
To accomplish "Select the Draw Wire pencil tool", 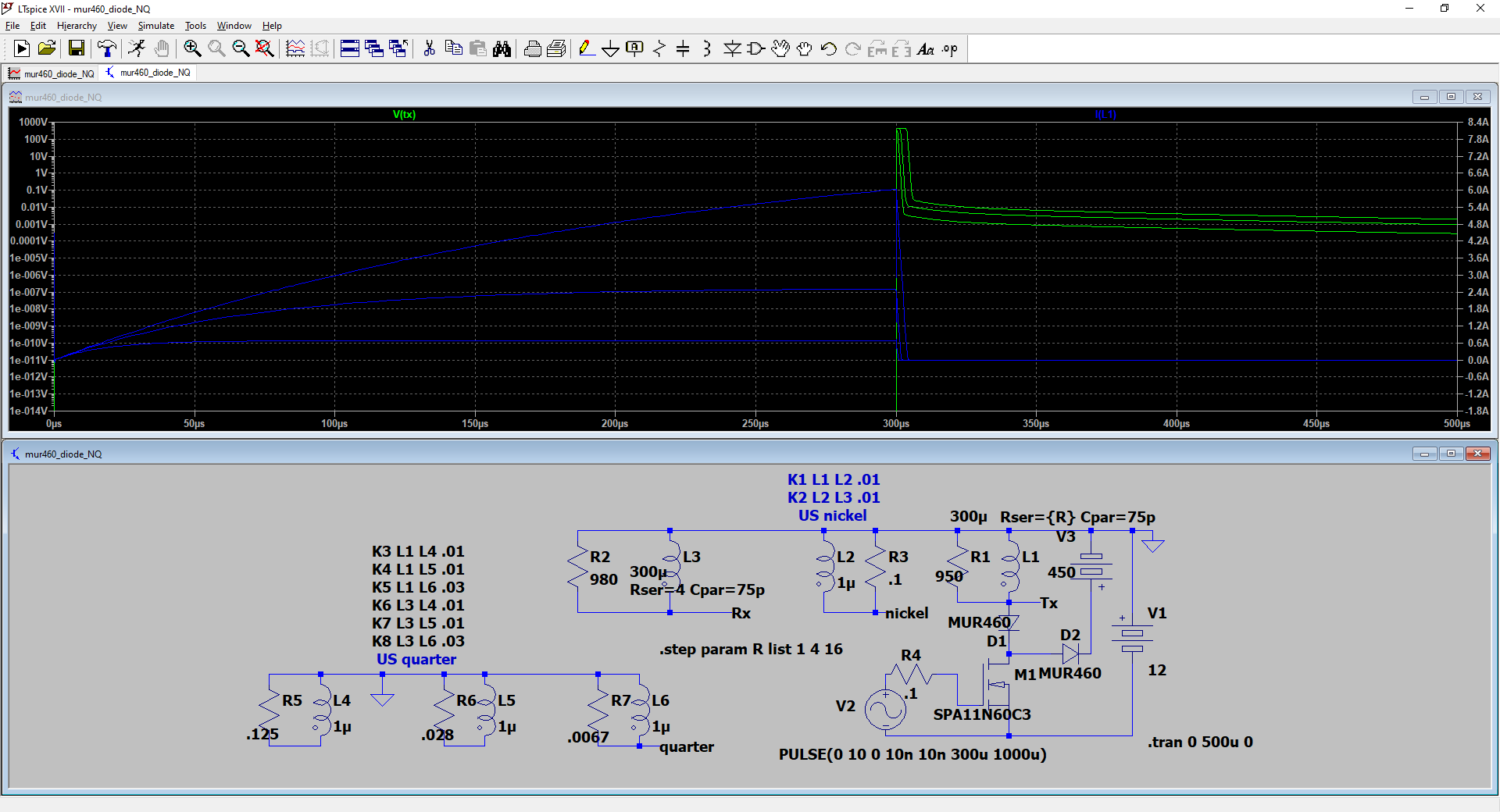I will (586, 49).
